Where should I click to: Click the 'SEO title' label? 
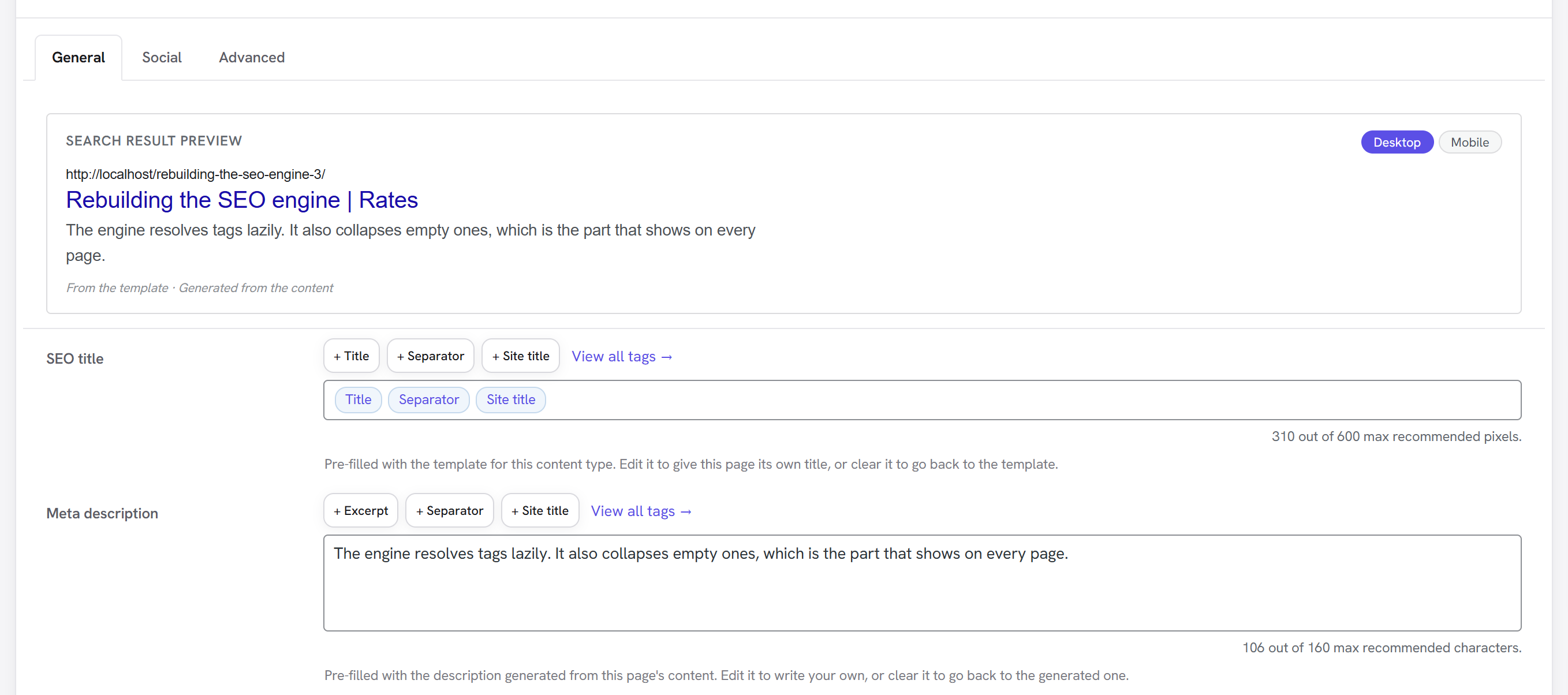point(75,358)
